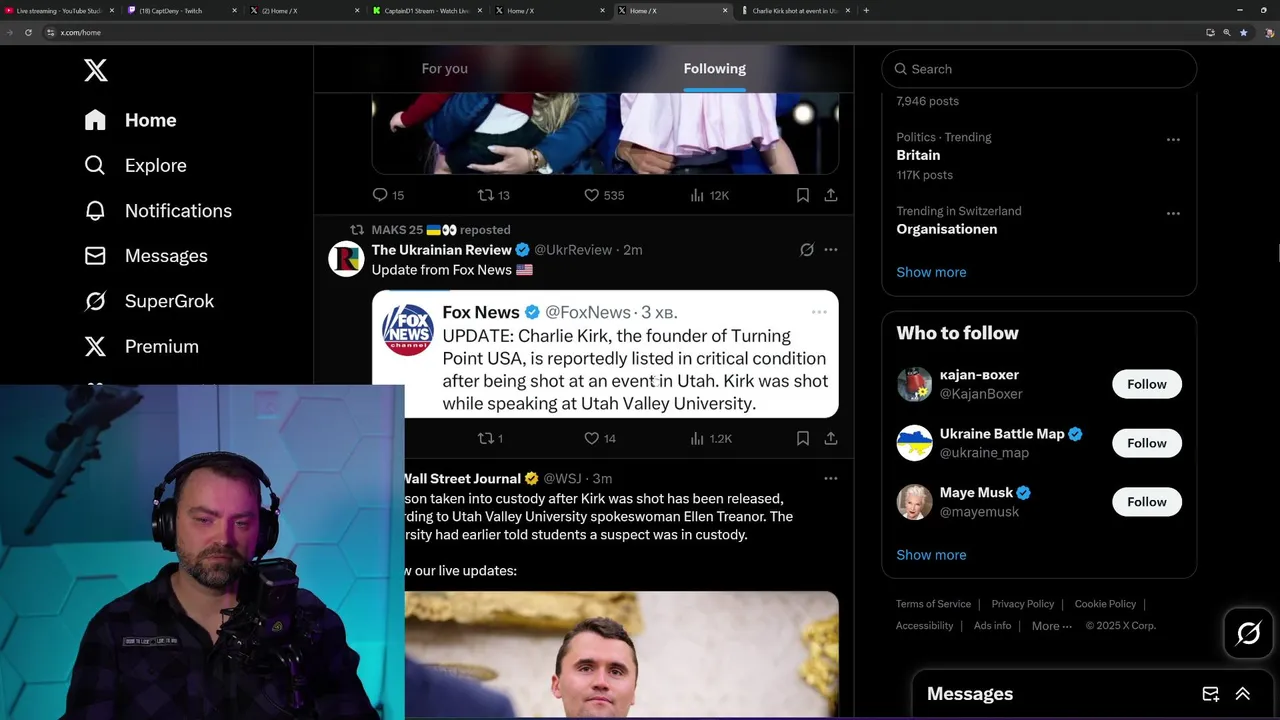Open Terms of Service link
The image size is (1280, 720).
[x=933, y=604]
